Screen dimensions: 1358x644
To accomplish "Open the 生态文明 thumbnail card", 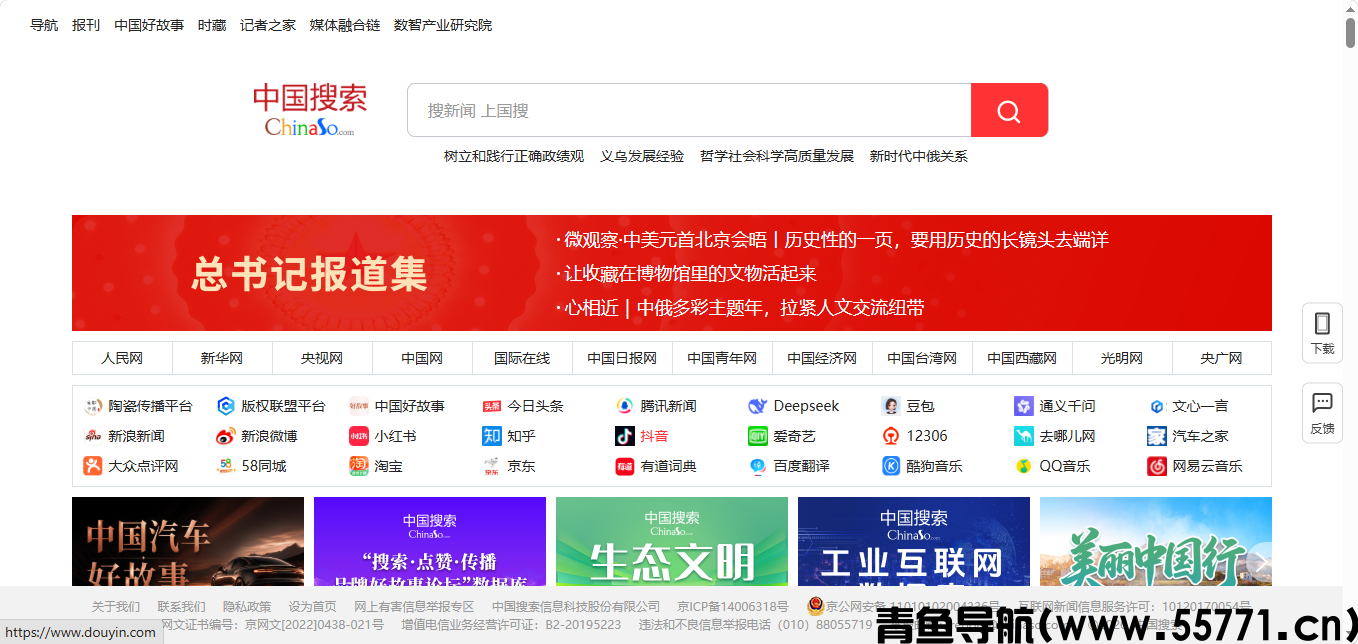I will click(672, 541).
